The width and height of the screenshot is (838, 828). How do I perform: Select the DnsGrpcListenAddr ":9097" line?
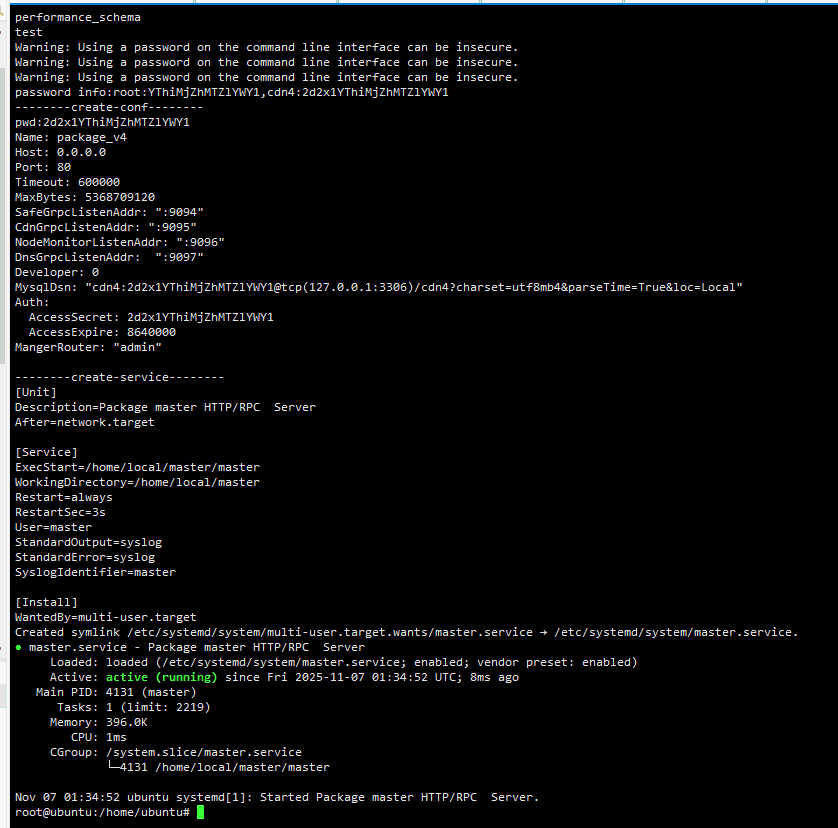tap(109, 257)
